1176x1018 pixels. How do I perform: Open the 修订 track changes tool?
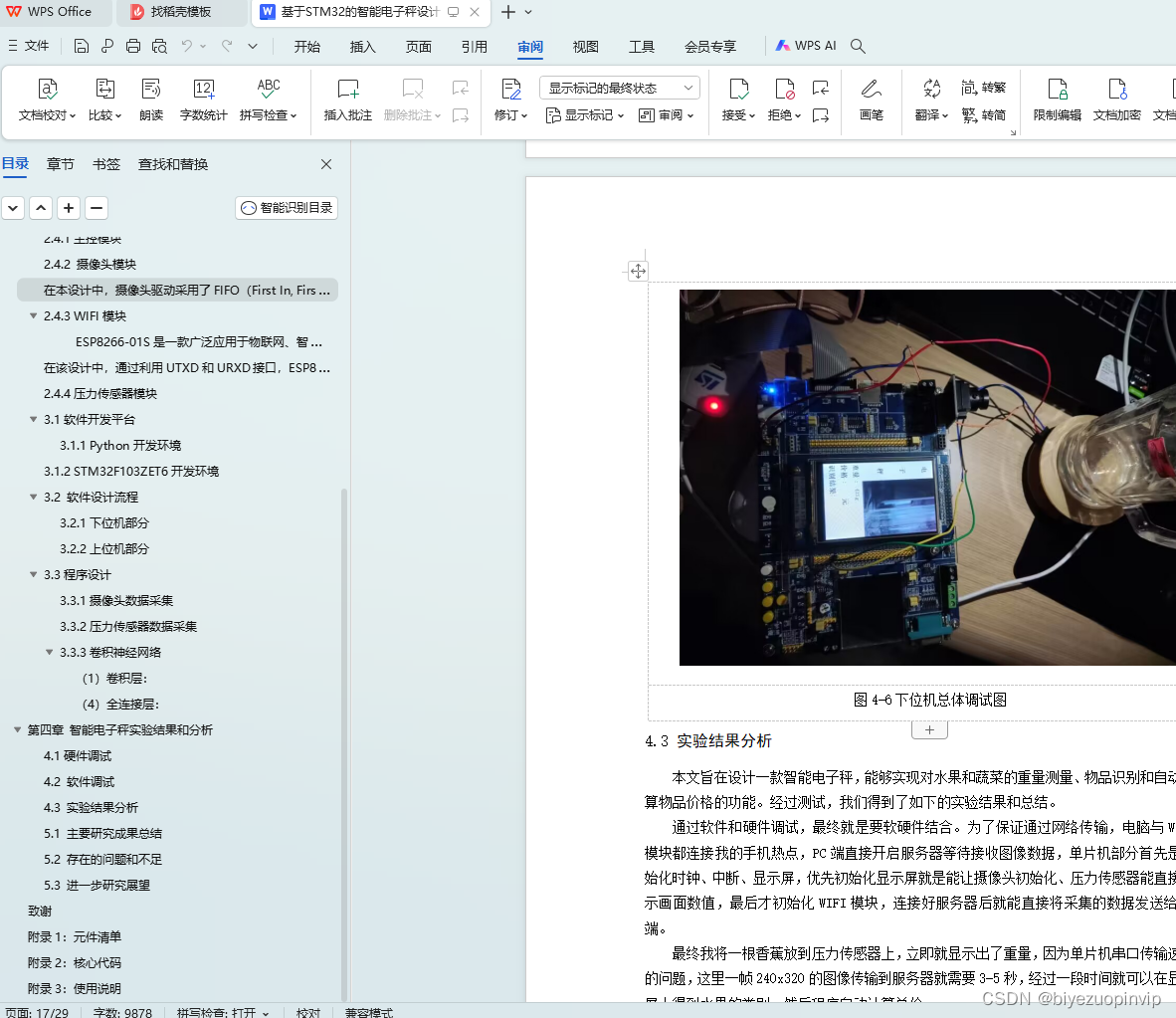click(x=510, y=100)
